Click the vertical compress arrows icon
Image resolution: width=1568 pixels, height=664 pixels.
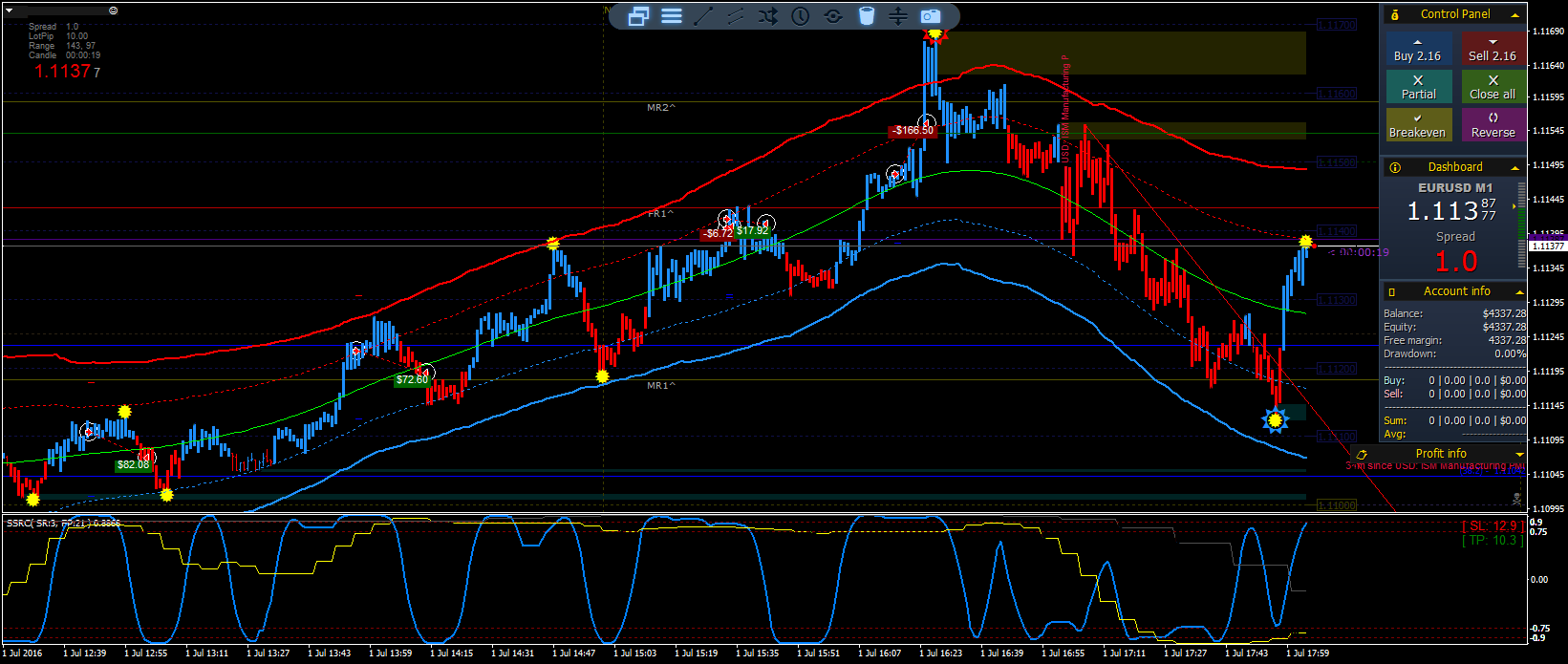[898, 15]
